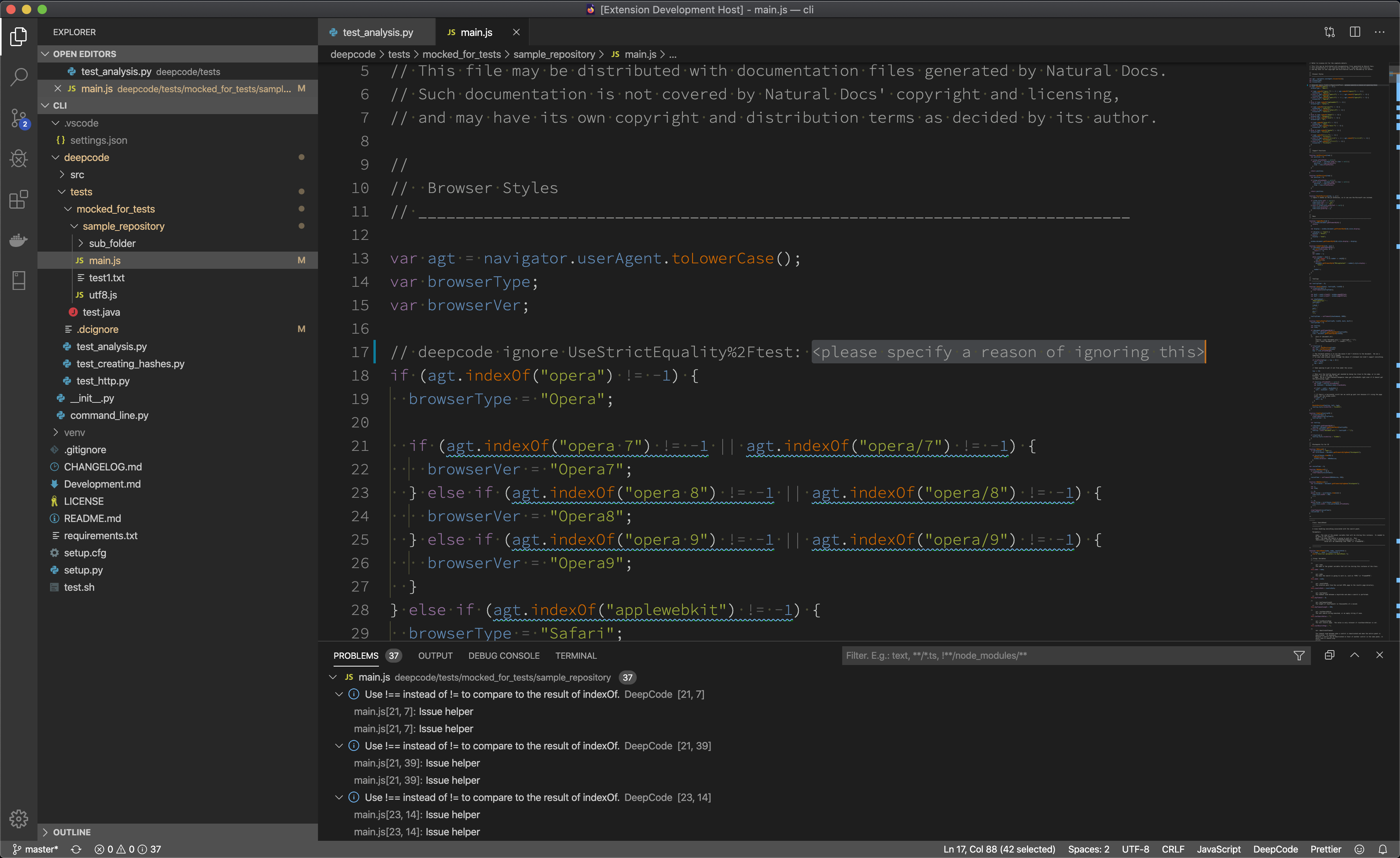Screen dimensions: 1400x858
Task: Focus the problems filter input field
Action: pyautogui.click(x=1062, y=656)
